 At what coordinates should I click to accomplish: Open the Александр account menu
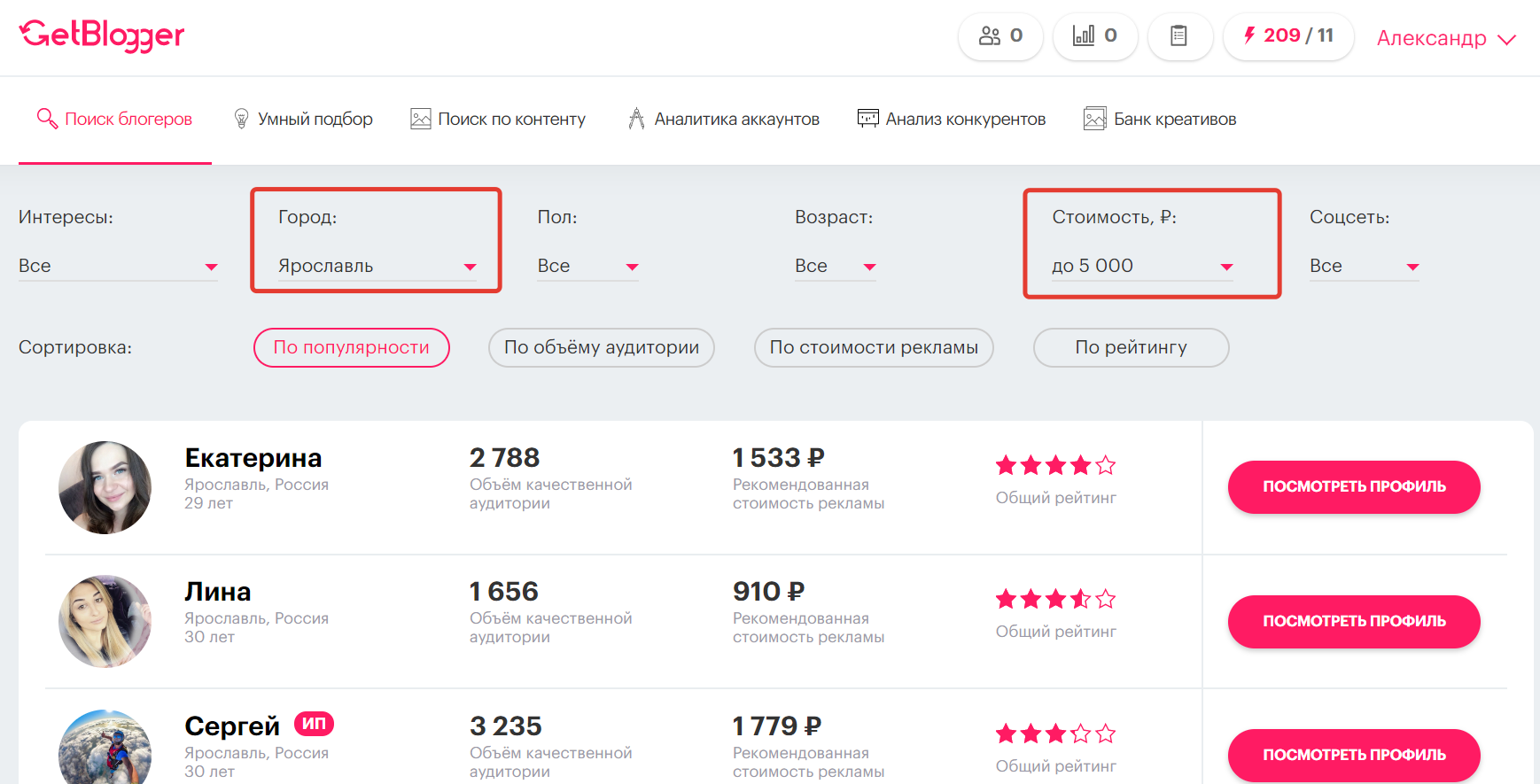[1446, 38]
